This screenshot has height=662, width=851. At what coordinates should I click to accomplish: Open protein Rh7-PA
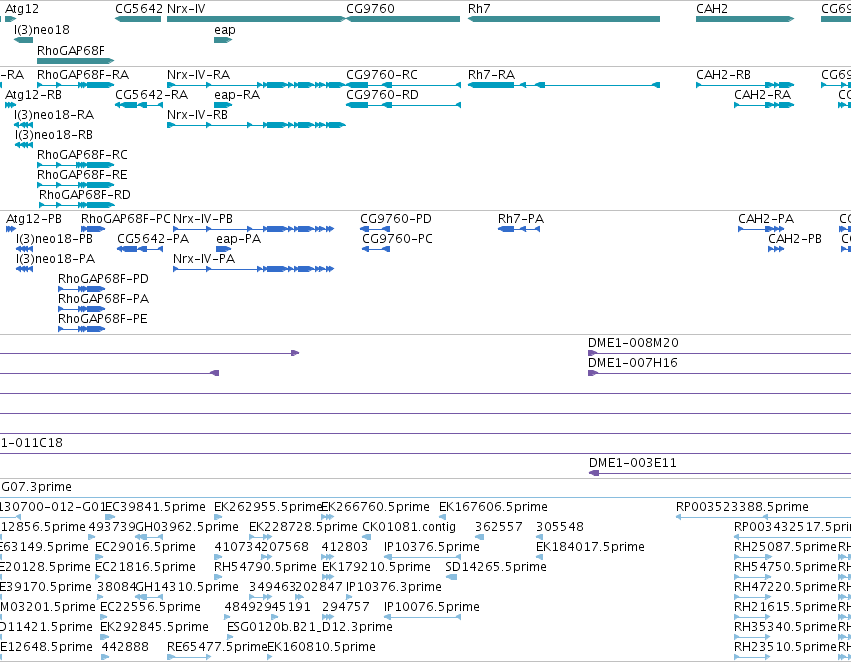[x=521, y=219]
